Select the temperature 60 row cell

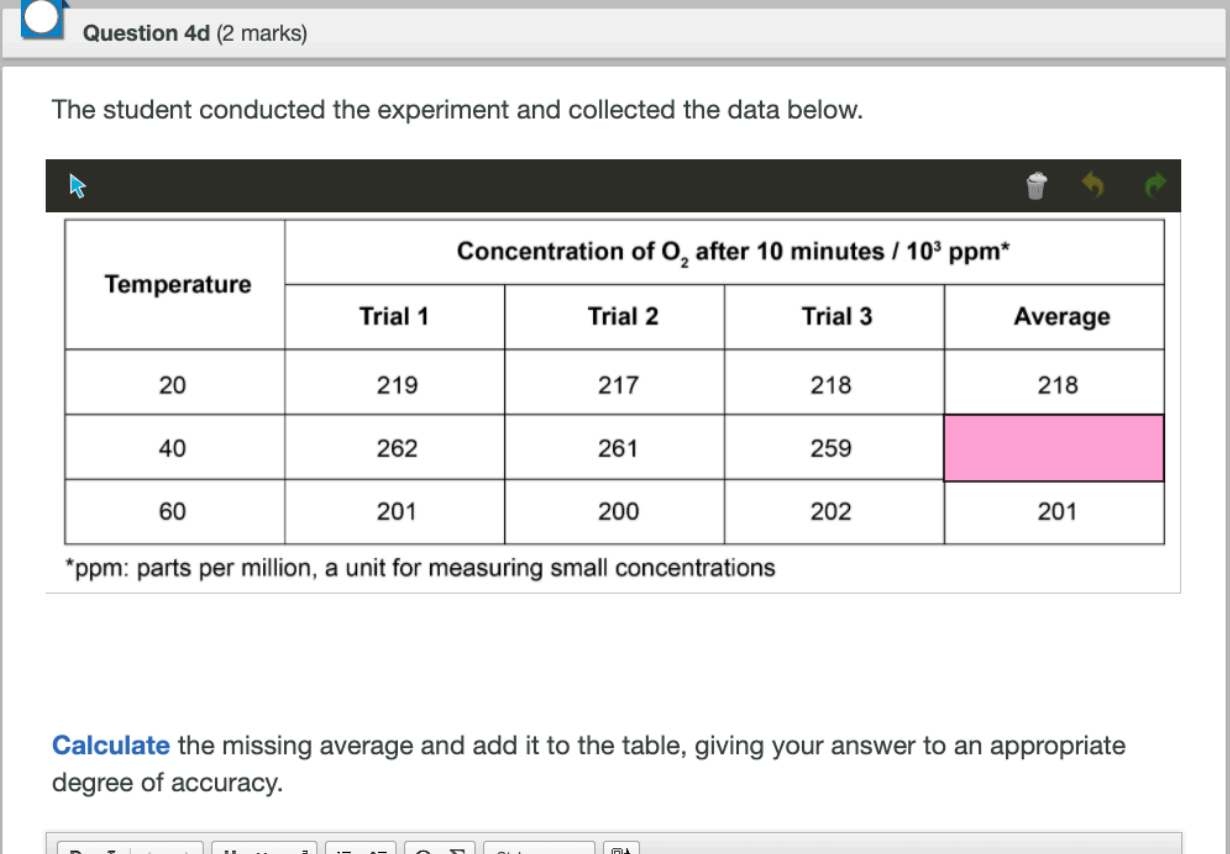click(172, 512)
